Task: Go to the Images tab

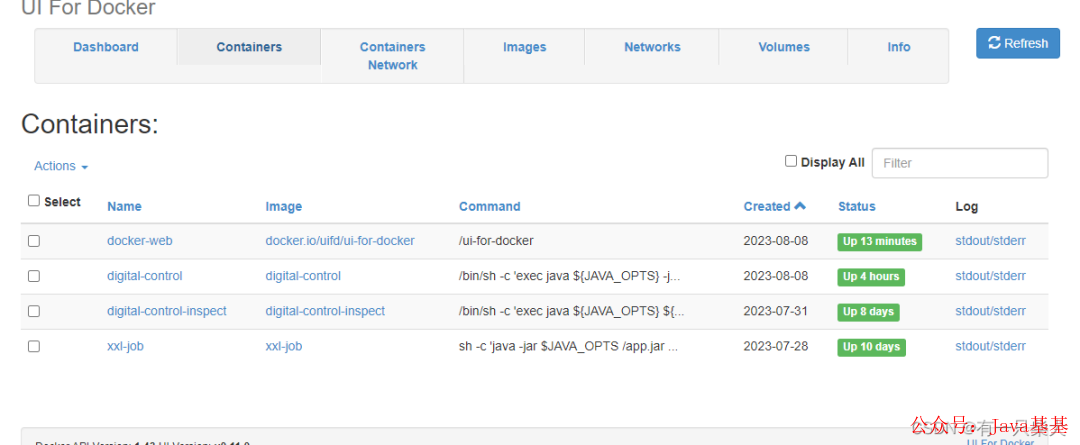Action: click(524, 47)
